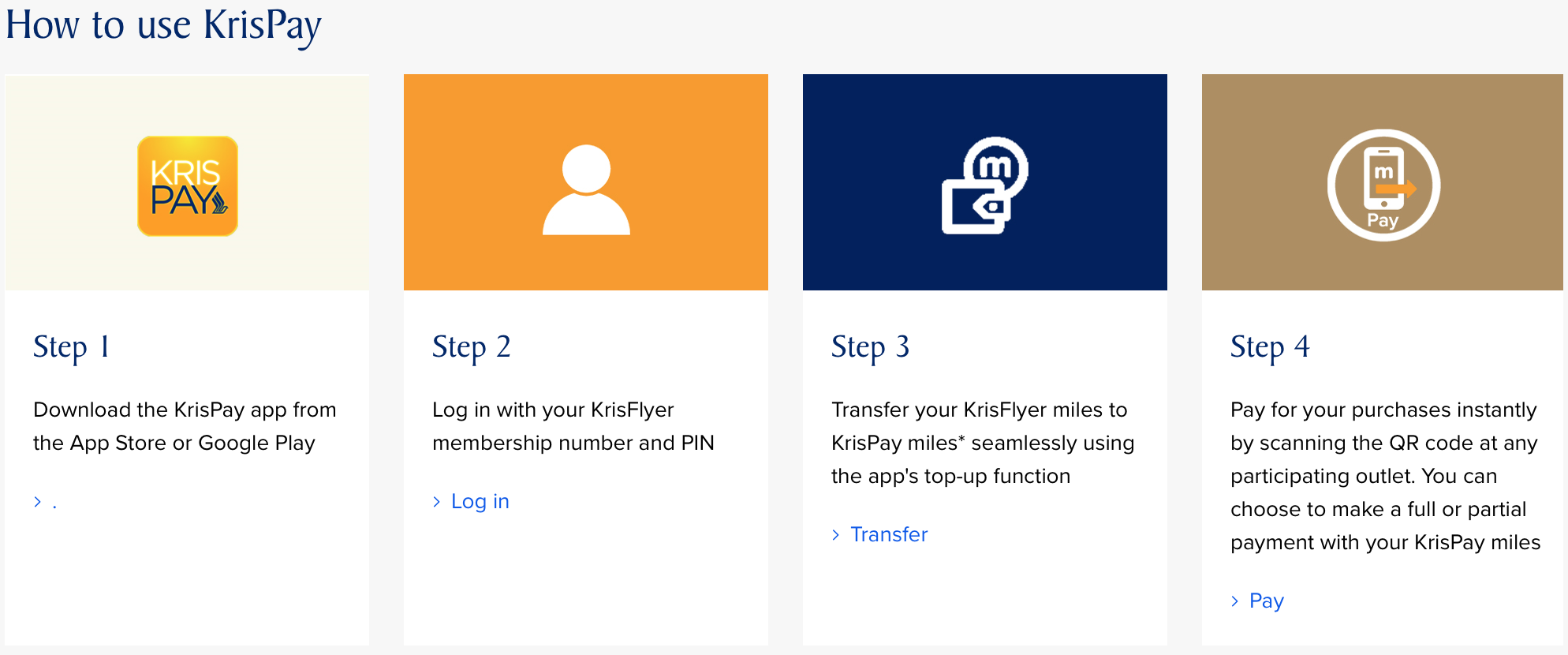
Task: Click the chevron link under Step 1
Action: [46, 503]
